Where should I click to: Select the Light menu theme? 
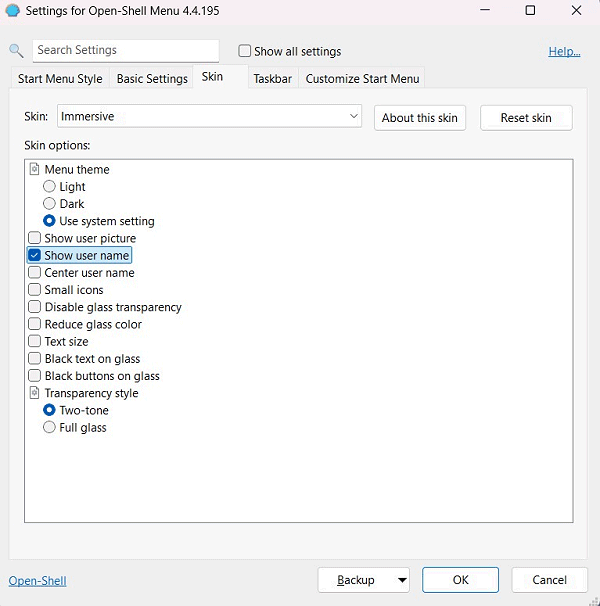point(50,187)
